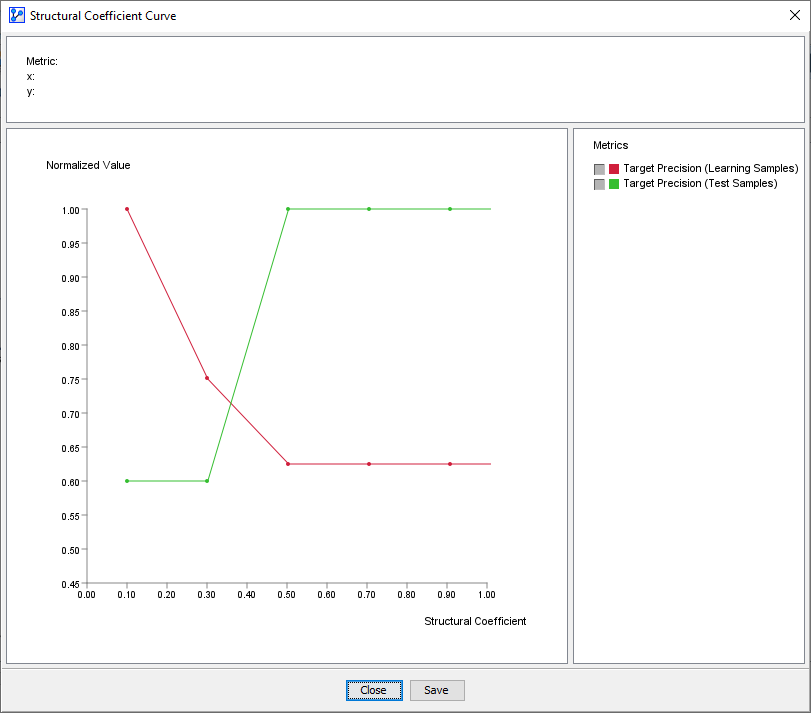The image size is (811, 713).
Task: Toggle gray checkbox for Target Precision (Learning Samples)
Action: pos(599,169)
